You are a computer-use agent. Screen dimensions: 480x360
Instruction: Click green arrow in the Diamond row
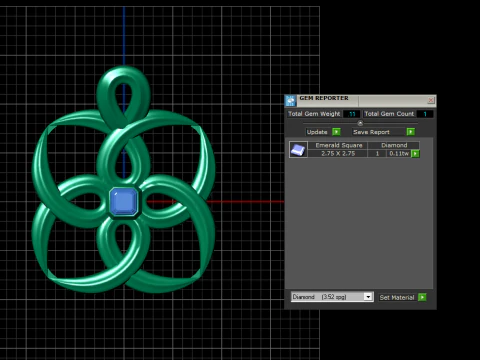(415, 154)
